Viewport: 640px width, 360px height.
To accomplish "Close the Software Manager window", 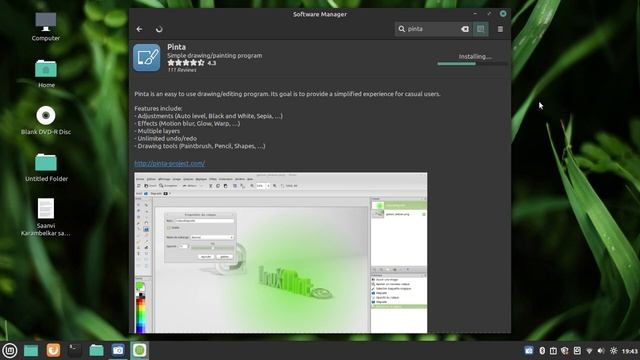I will tap(503, 14).
